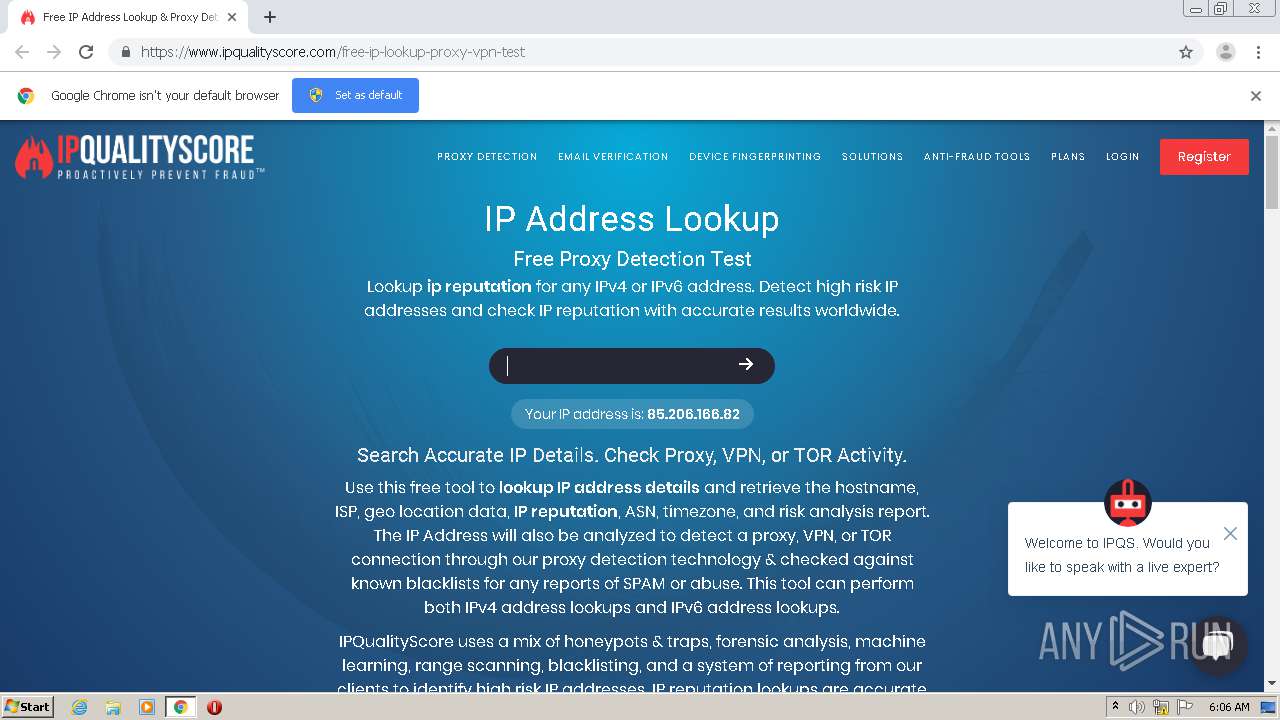Open Solutions menu
This screenshot has width=1280, height=720.
pos(872,157)
